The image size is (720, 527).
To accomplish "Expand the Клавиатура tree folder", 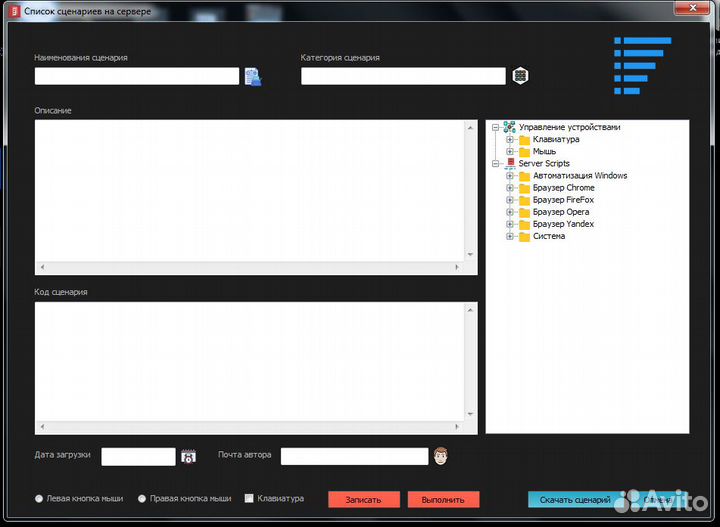I will coord(509,140).
